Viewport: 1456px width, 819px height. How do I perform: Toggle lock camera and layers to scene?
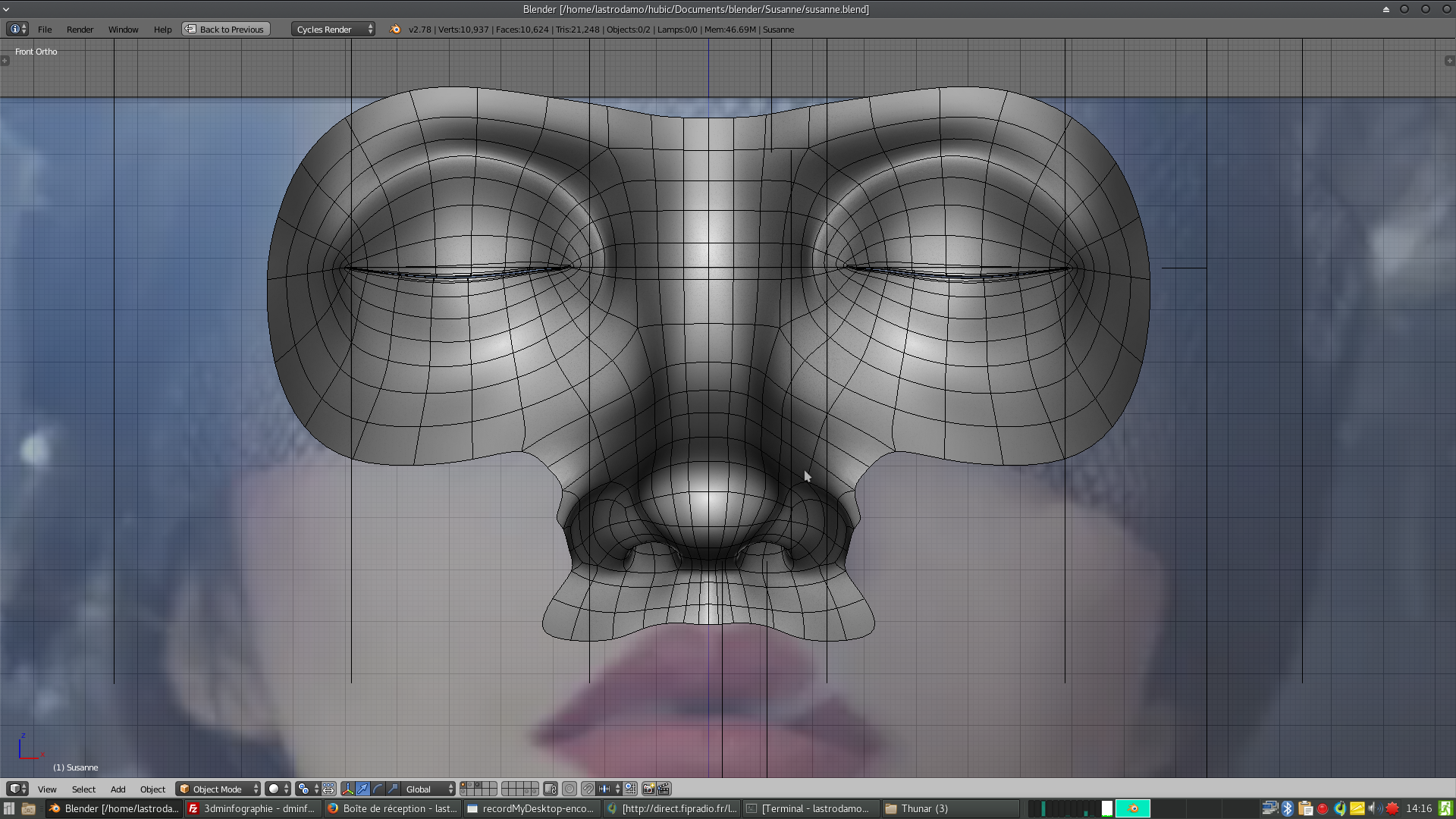[x=551, y=789]
